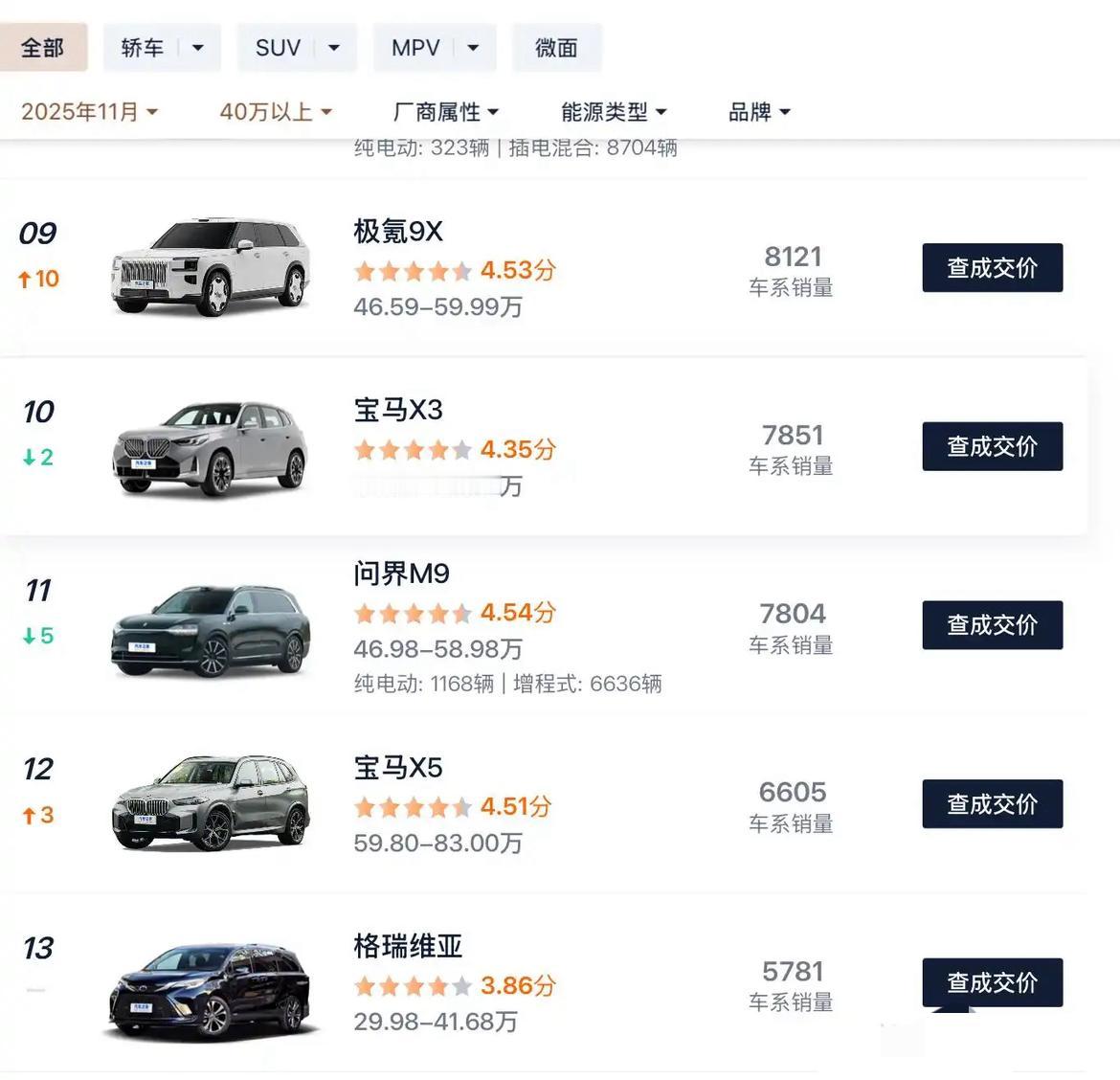Open the 40万以上 price filter
Screen dimensions: 1120x1080
tap(276, 112)
